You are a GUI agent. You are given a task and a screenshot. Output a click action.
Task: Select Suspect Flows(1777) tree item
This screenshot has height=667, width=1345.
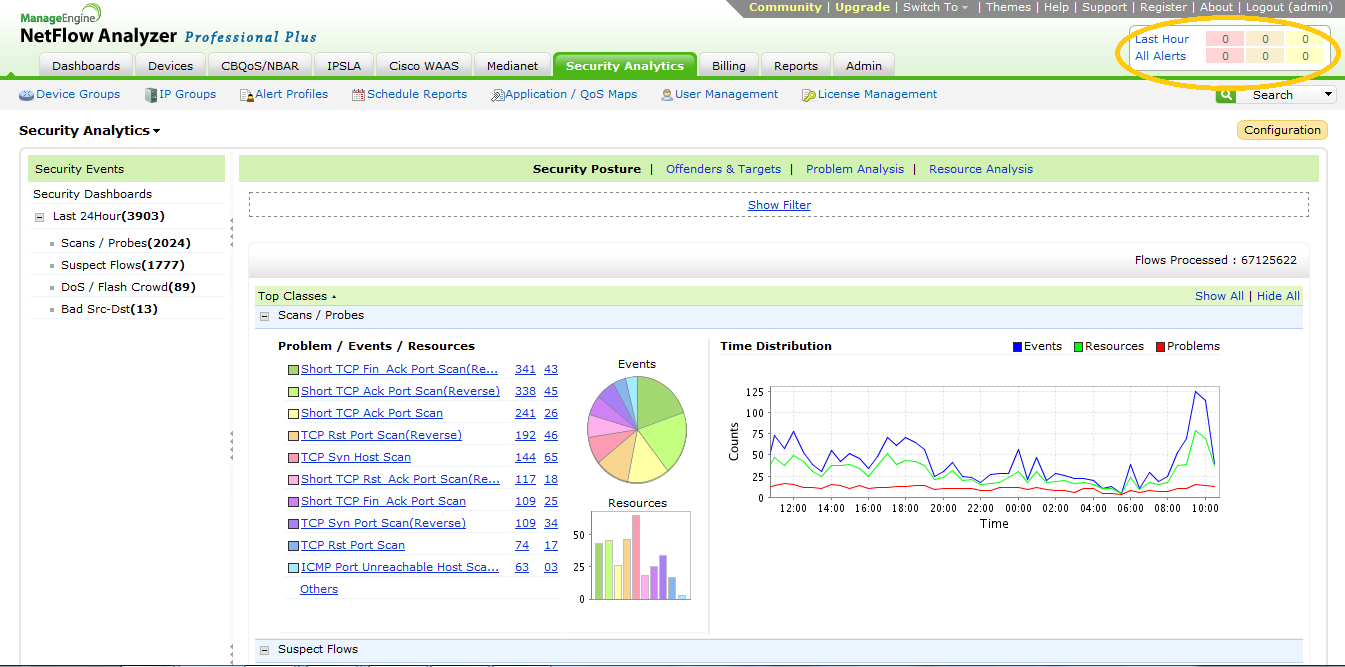point(123,265)
